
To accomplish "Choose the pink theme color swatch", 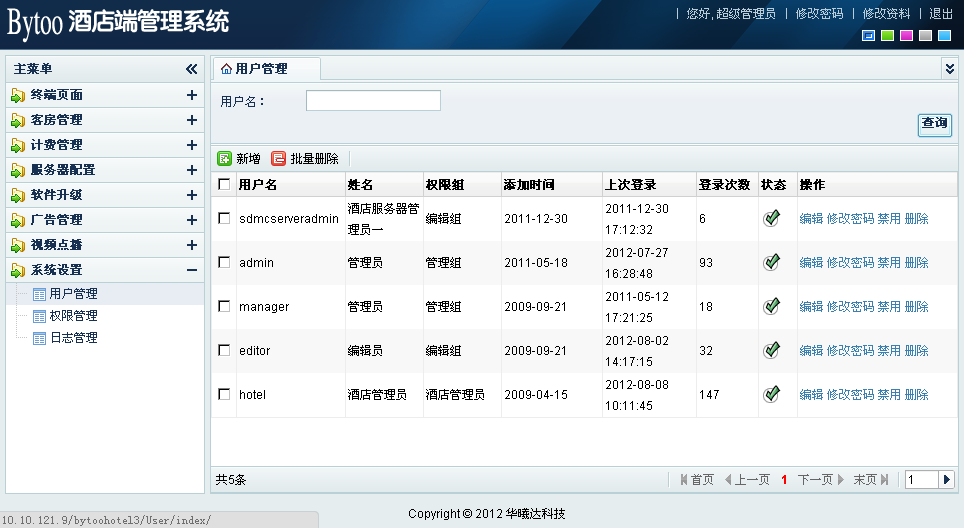I will click(x=906, y=36).
